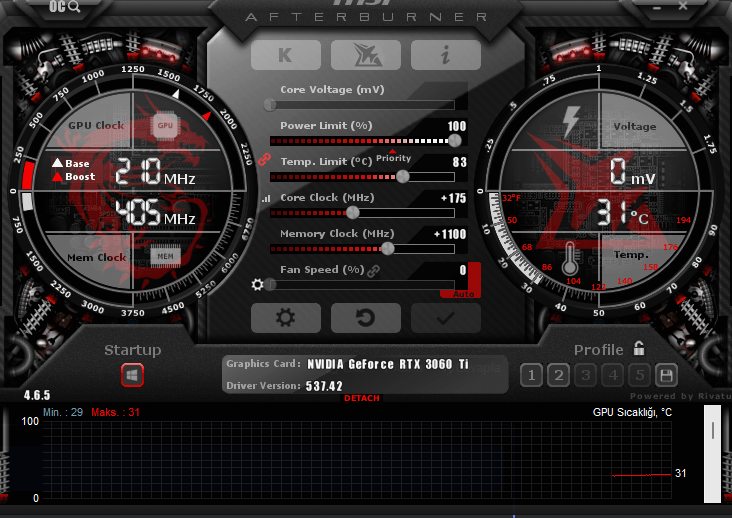Select profile slot 4

[612, 375]
